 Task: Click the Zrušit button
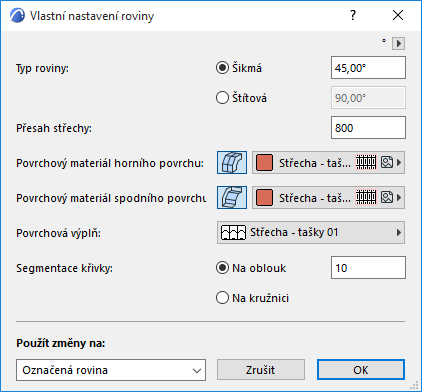[x=261, y=370]
